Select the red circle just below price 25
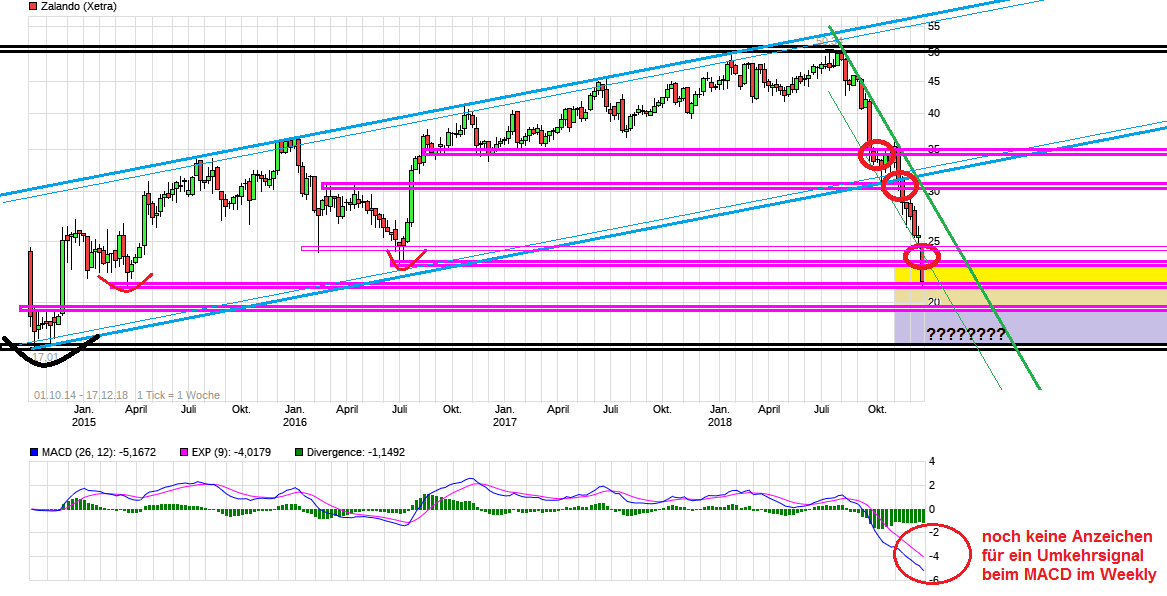Viewport: 1167px width, 596px height. tap(921, 257)
